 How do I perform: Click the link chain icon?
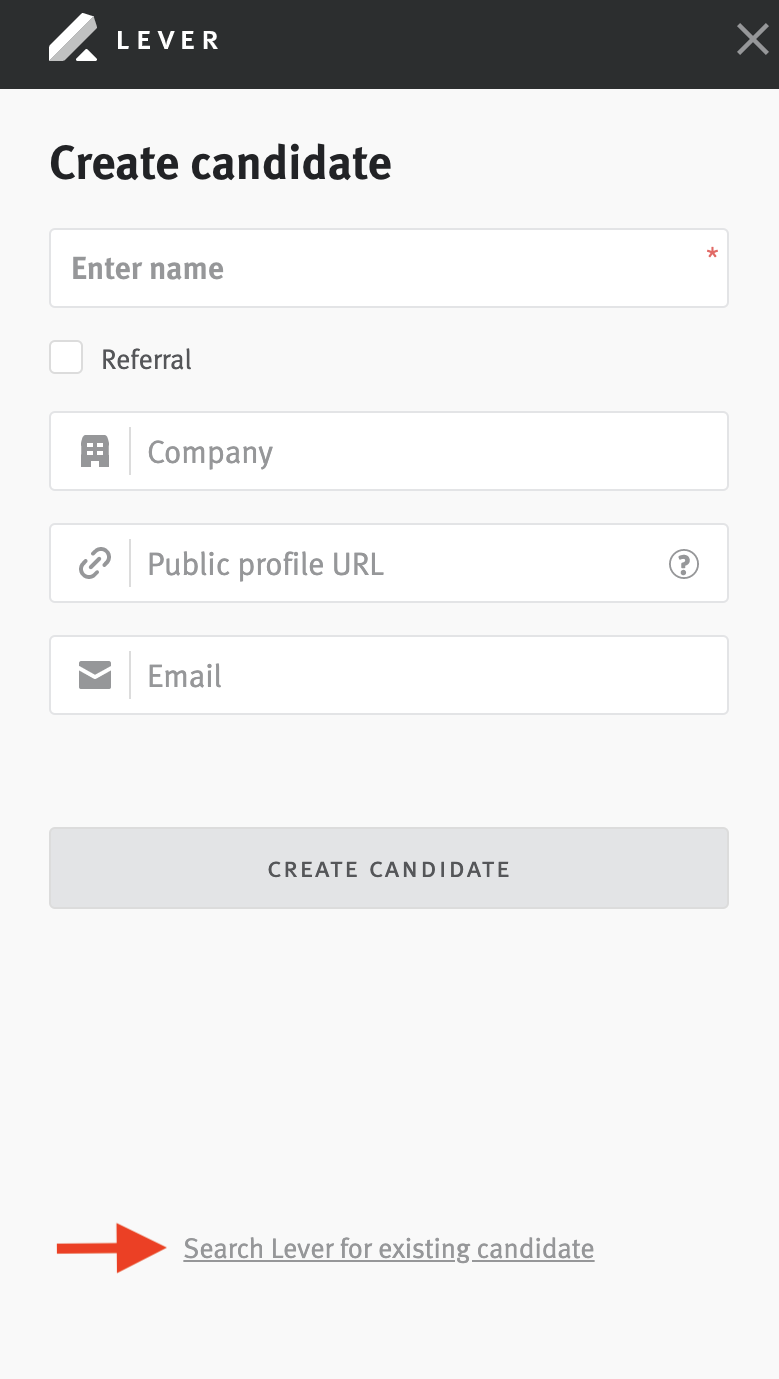(x=94, y=563)
